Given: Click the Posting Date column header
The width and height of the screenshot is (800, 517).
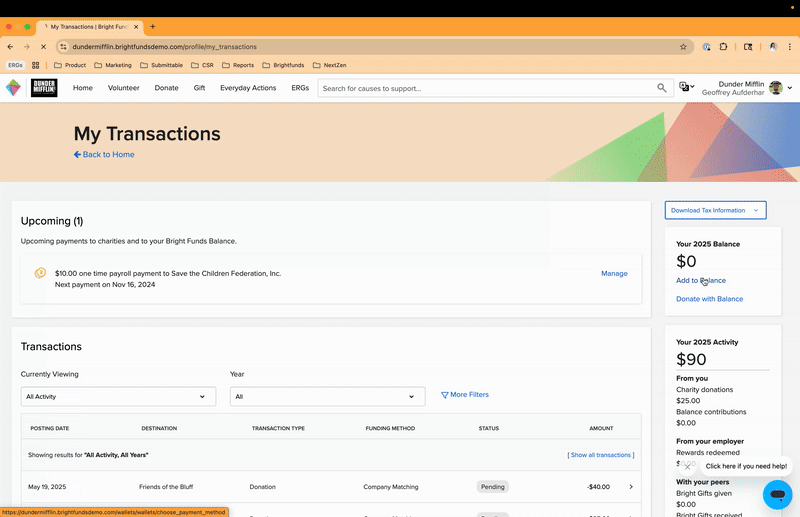Looking at the screenshot, I should pos(49,428).
